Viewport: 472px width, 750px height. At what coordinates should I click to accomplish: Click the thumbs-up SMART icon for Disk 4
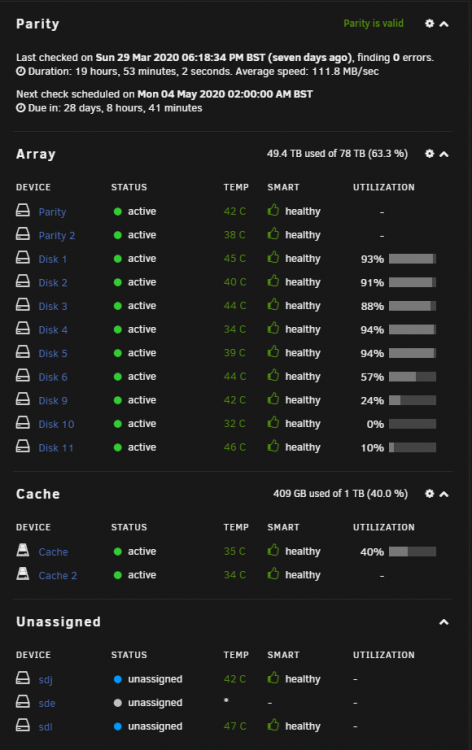[274, 328]
